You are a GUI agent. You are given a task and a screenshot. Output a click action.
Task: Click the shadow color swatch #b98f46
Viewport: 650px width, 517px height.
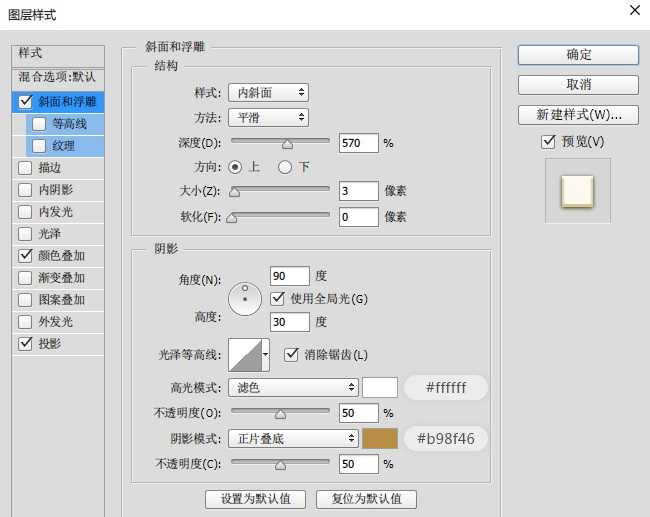click(x=380, y=438)
